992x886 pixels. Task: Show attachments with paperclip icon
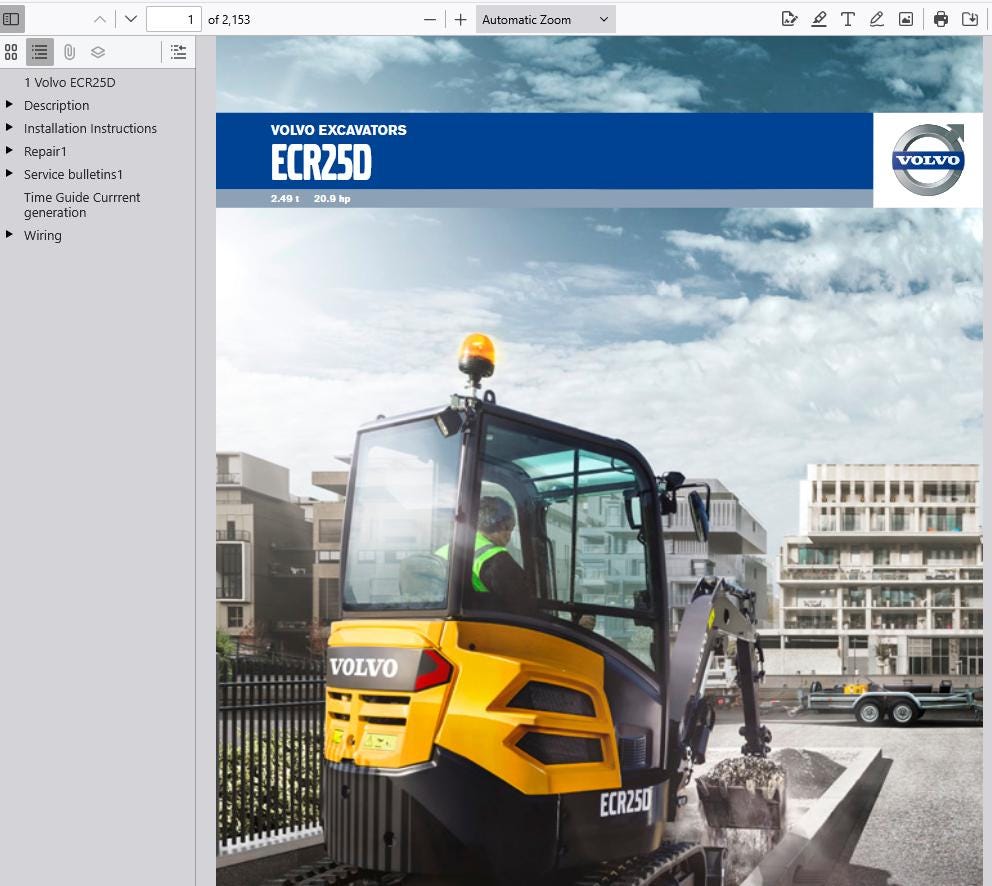coord(69,52)
